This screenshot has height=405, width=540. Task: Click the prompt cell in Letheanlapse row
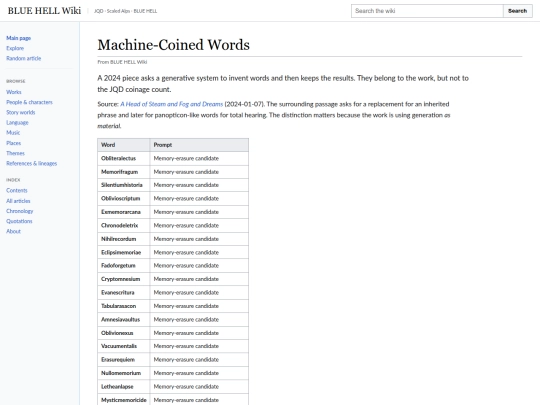(199, 386)
